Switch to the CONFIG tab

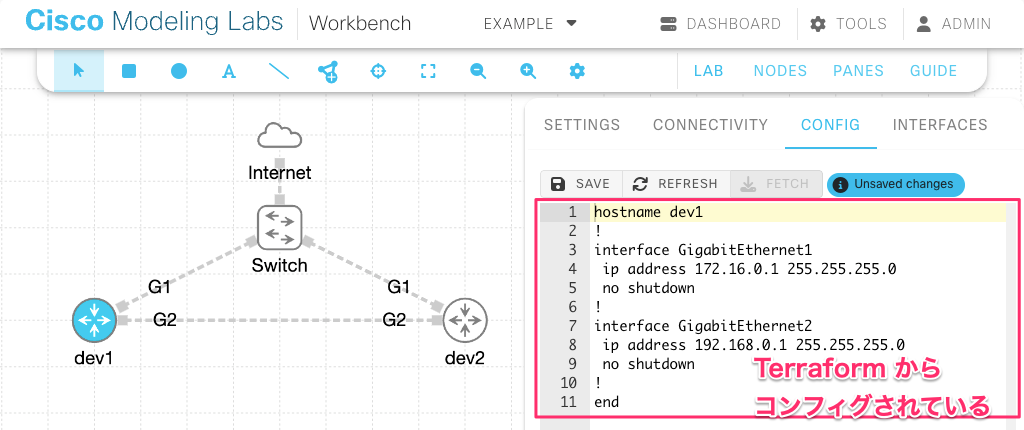(x=830, y=125)
